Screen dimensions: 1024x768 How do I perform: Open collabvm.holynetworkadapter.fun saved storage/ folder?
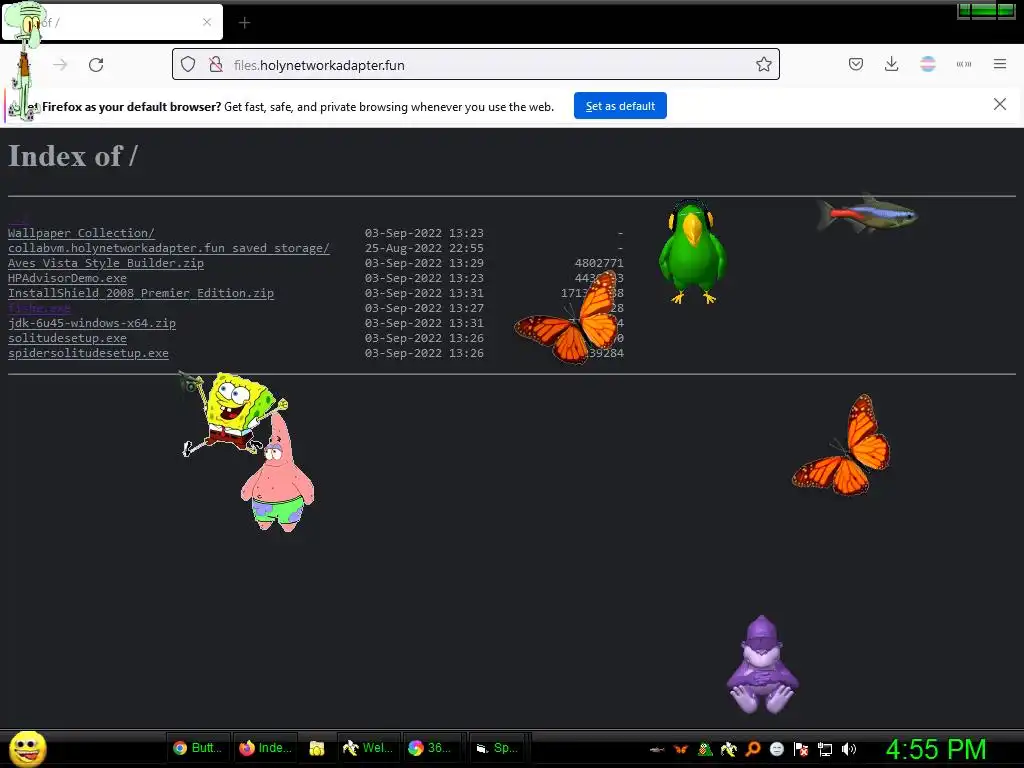(x=168, y=248)
